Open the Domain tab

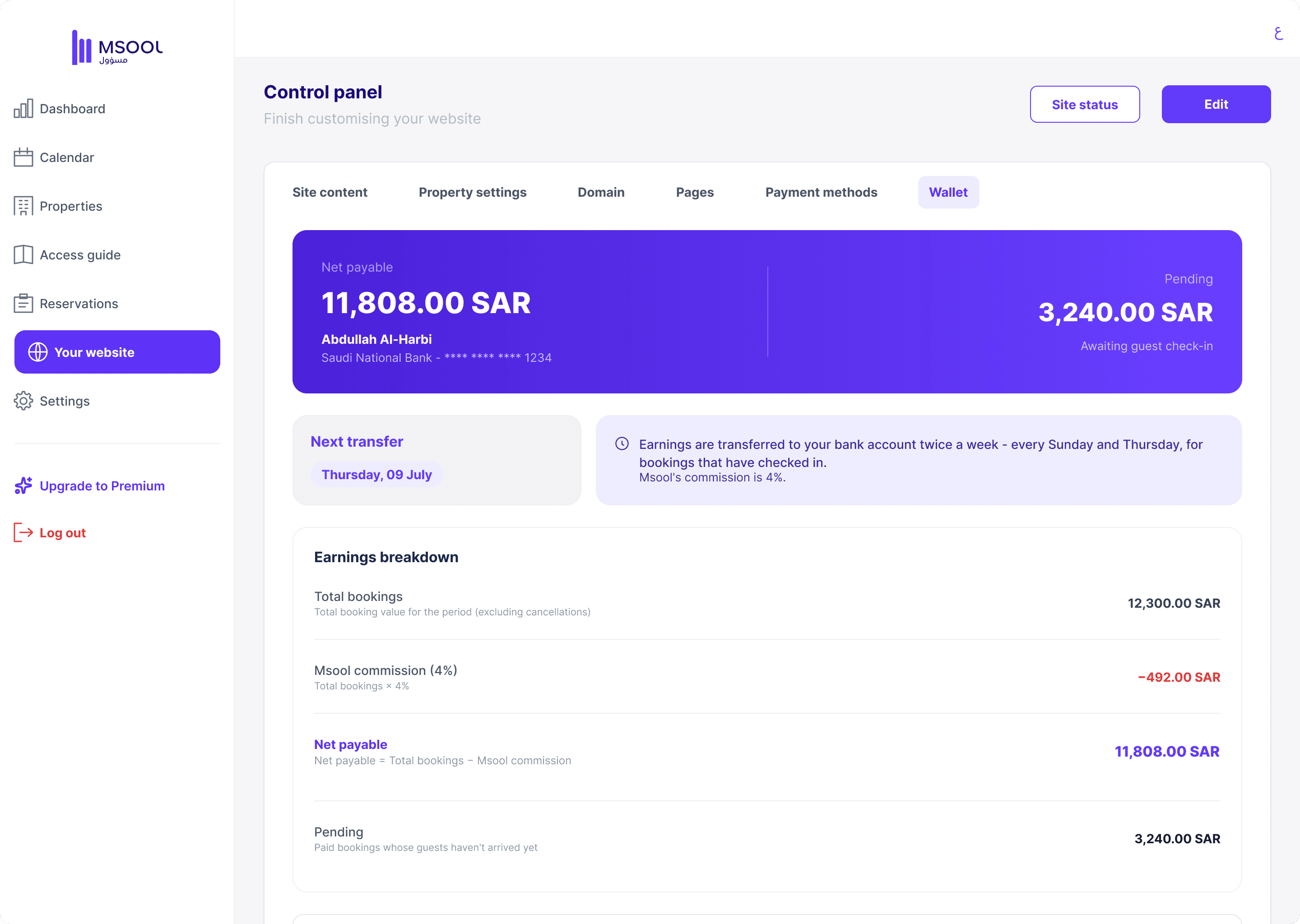pyautogui.click(x=601, y=192)
